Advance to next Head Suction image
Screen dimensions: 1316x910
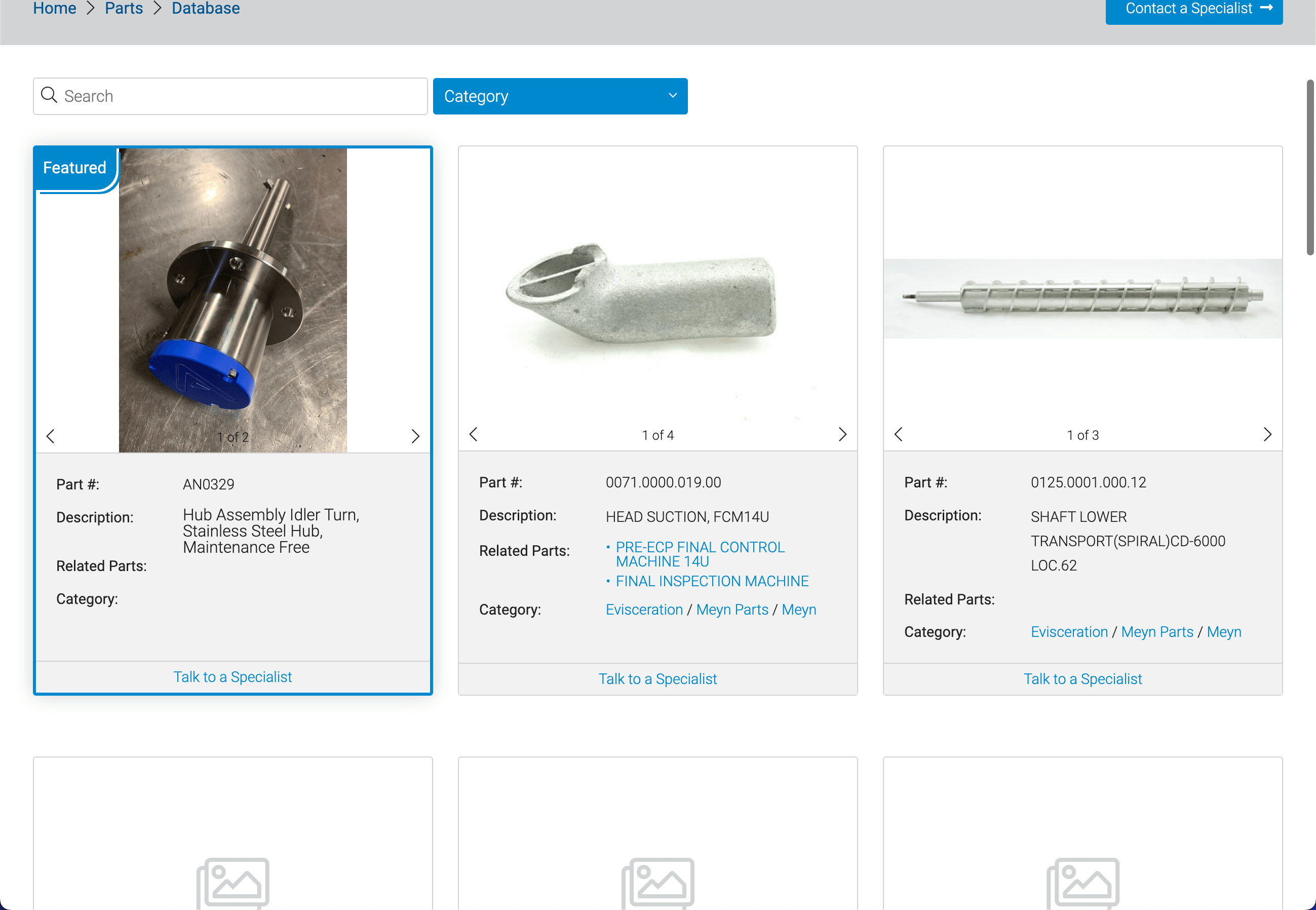tap(842, 434)
